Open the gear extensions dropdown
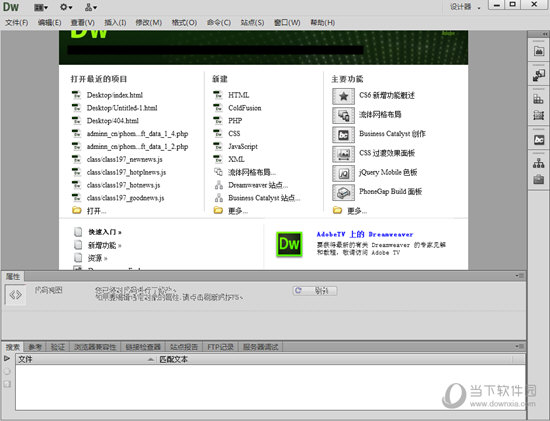Screen dimensions: 550x421 66,7
